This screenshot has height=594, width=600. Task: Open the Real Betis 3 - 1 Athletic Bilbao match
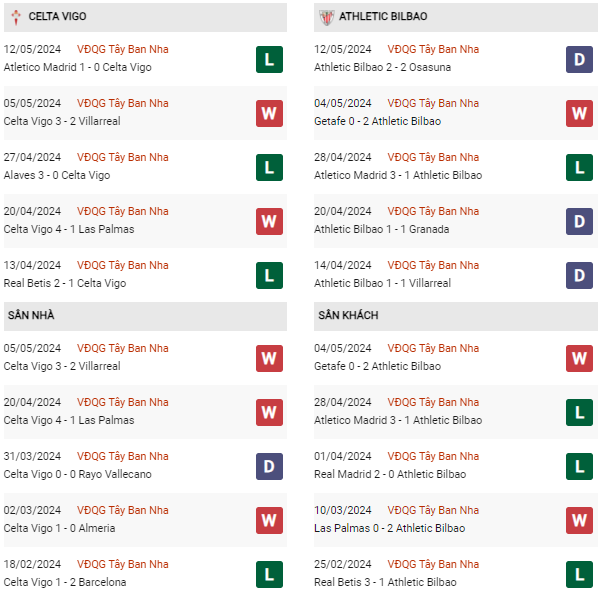(385, 582)
